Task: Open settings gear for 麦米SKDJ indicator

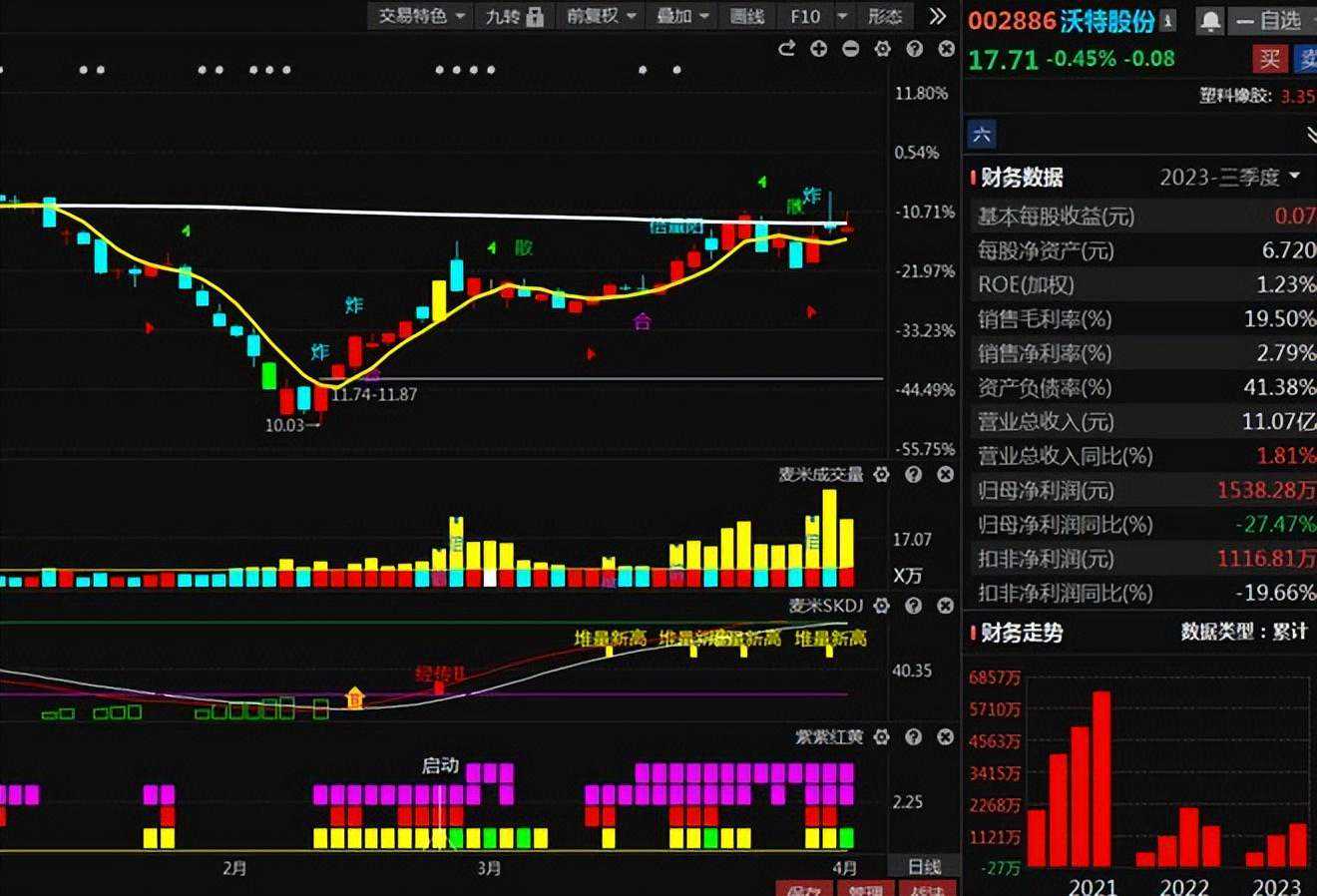Action: (x=881, y=606)
